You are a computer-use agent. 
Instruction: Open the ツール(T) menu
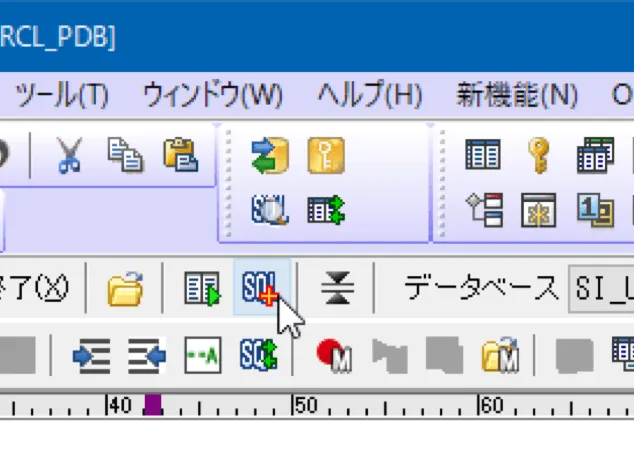coord(61,95)
